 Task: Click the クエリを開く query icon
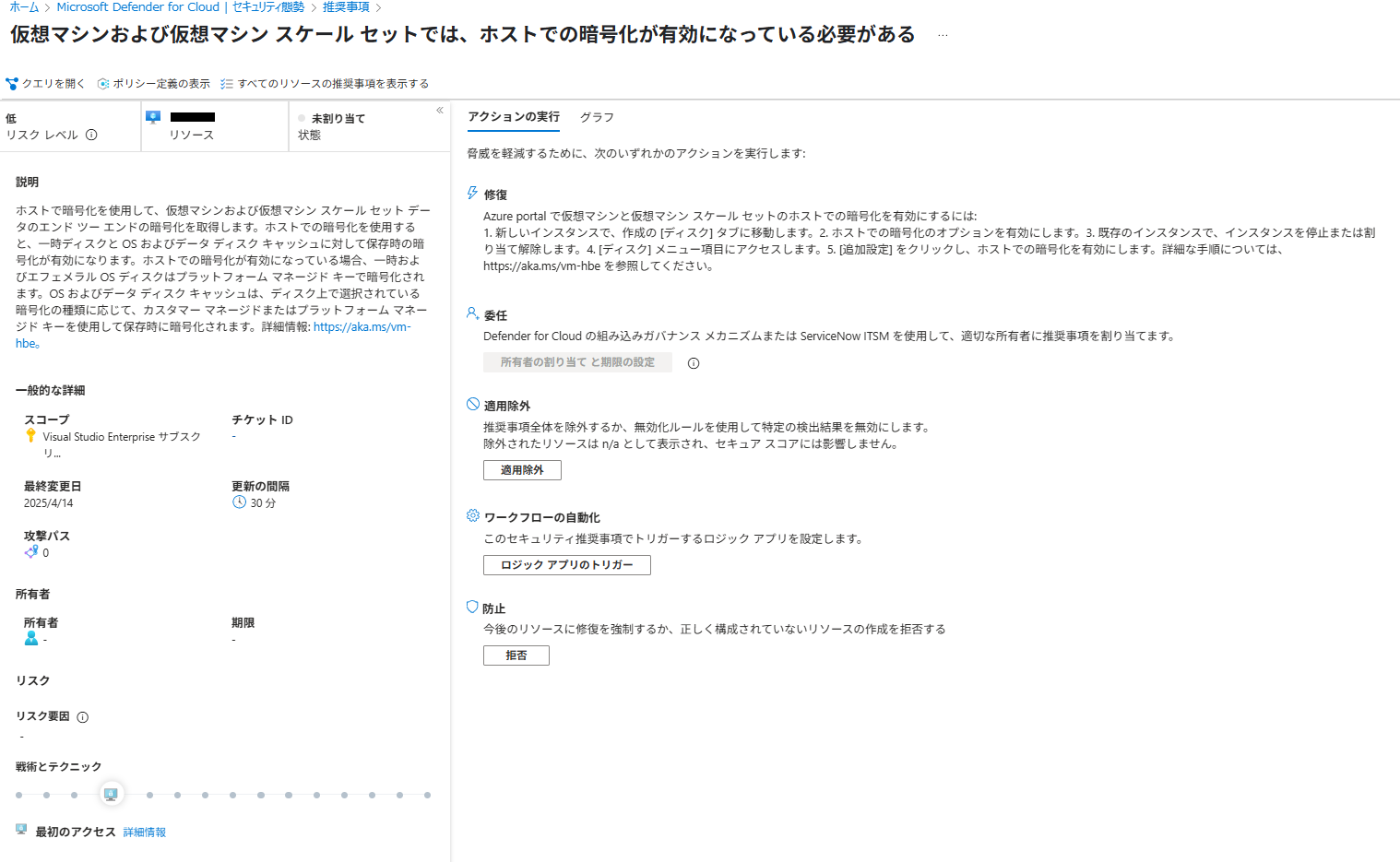click(12, 84)
